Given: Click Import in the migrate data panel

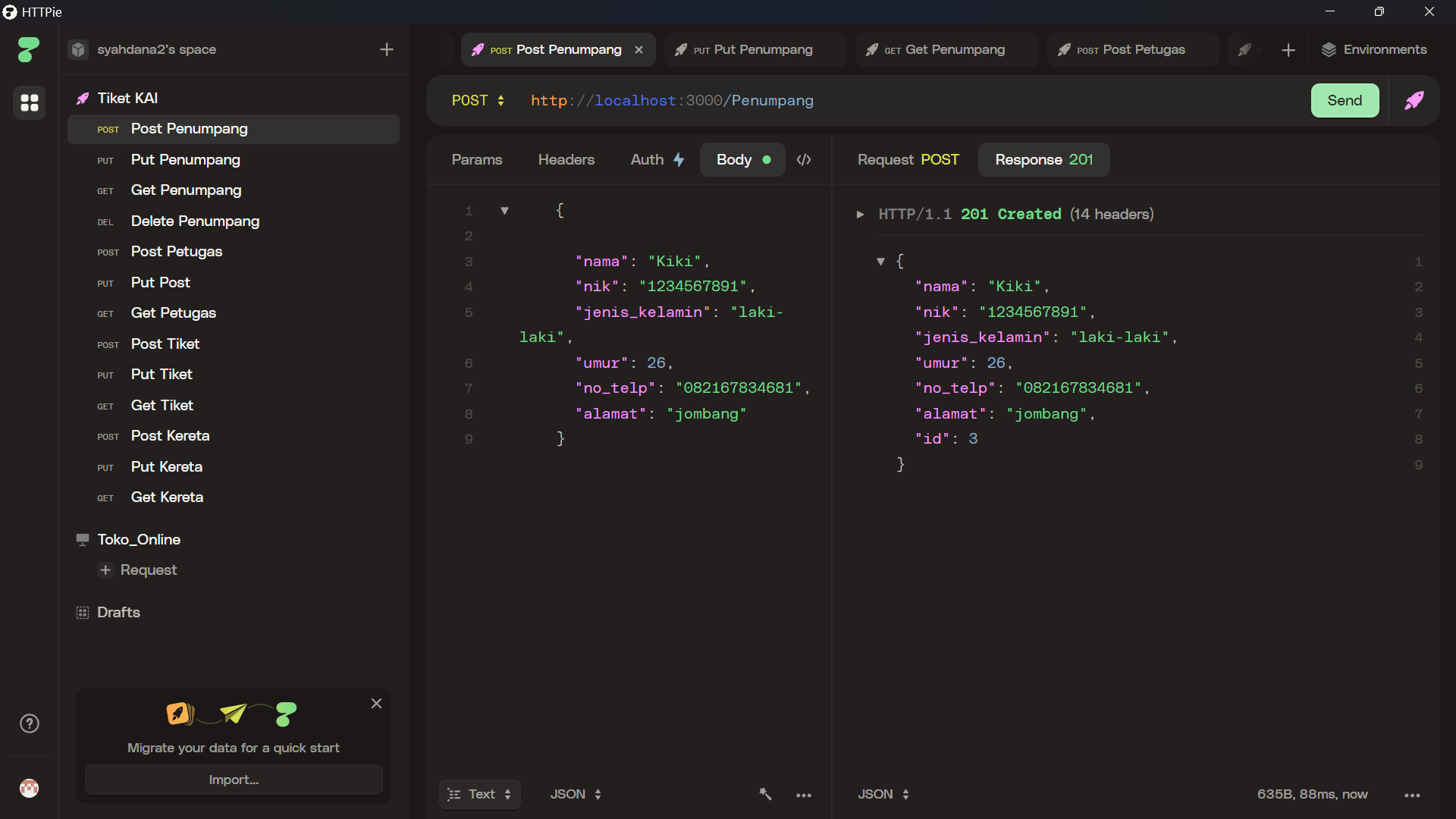Looking at the screenshot, I should tap(233, 779).
